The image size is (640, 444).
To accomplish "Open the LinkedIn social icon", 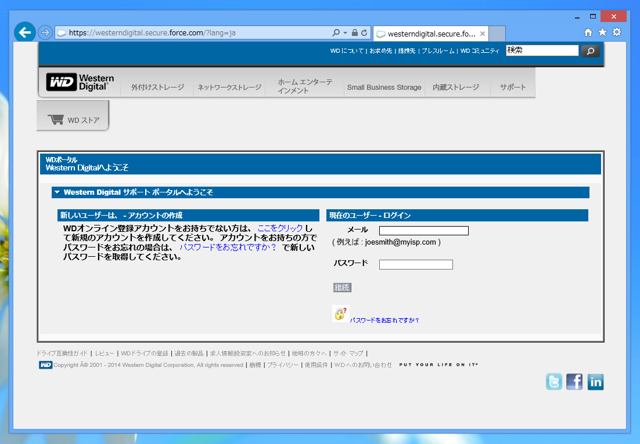I will [596, 382].
